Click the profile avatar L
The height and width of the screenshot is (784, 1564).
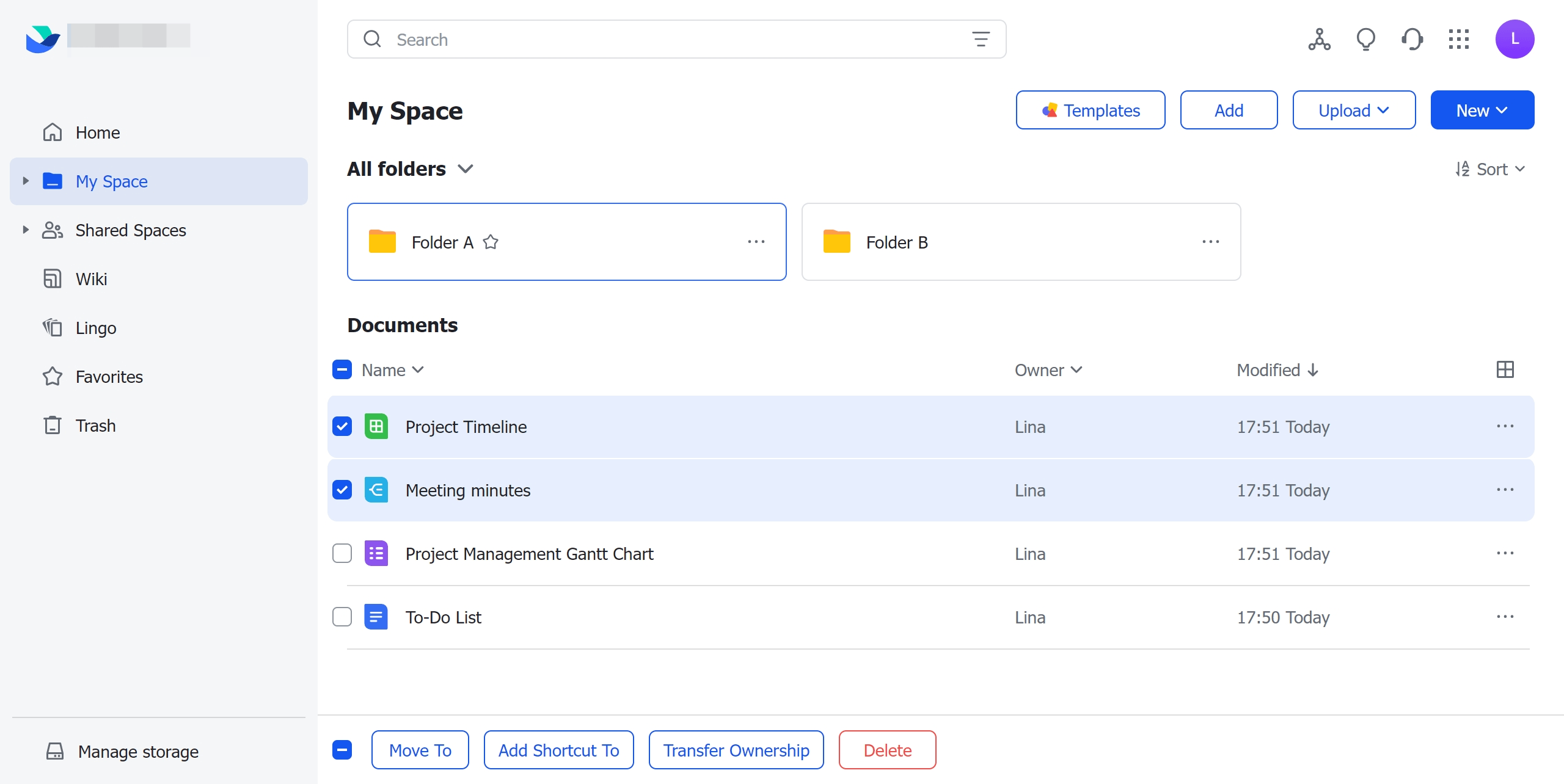click(x=1516, y=38)
